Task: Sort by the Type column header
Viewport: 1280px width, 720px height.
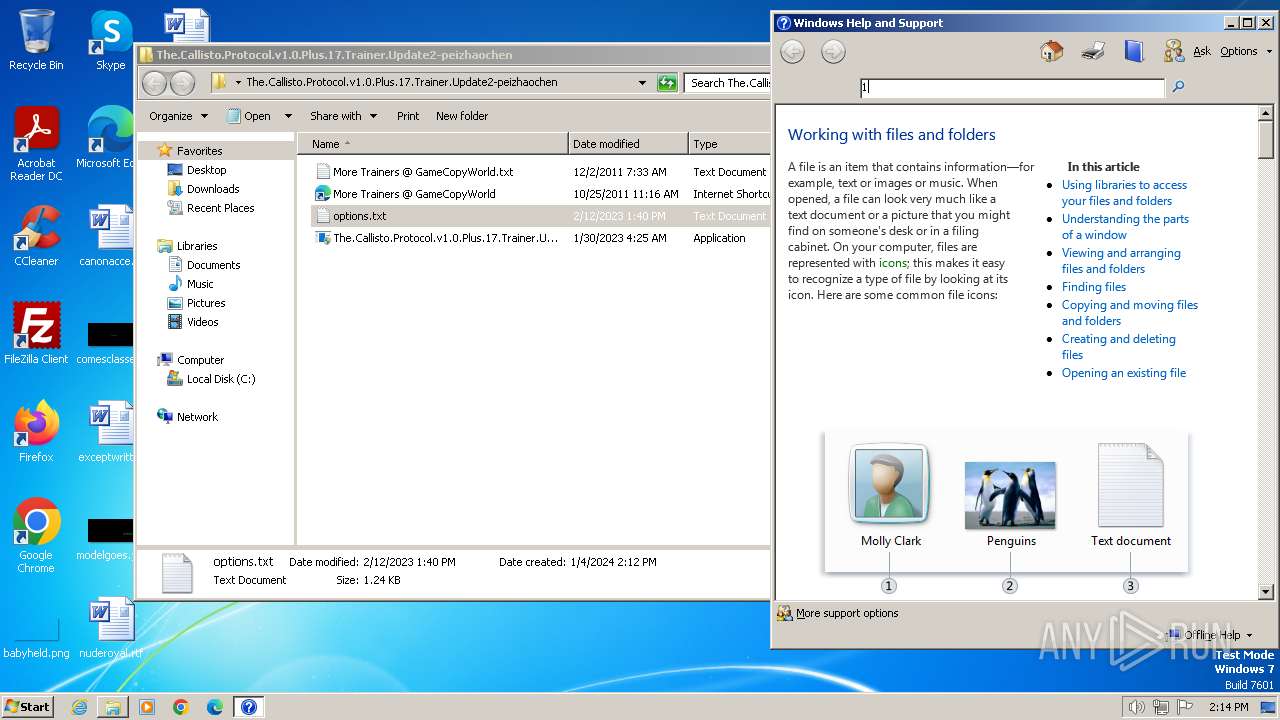Action: [729, 144]
